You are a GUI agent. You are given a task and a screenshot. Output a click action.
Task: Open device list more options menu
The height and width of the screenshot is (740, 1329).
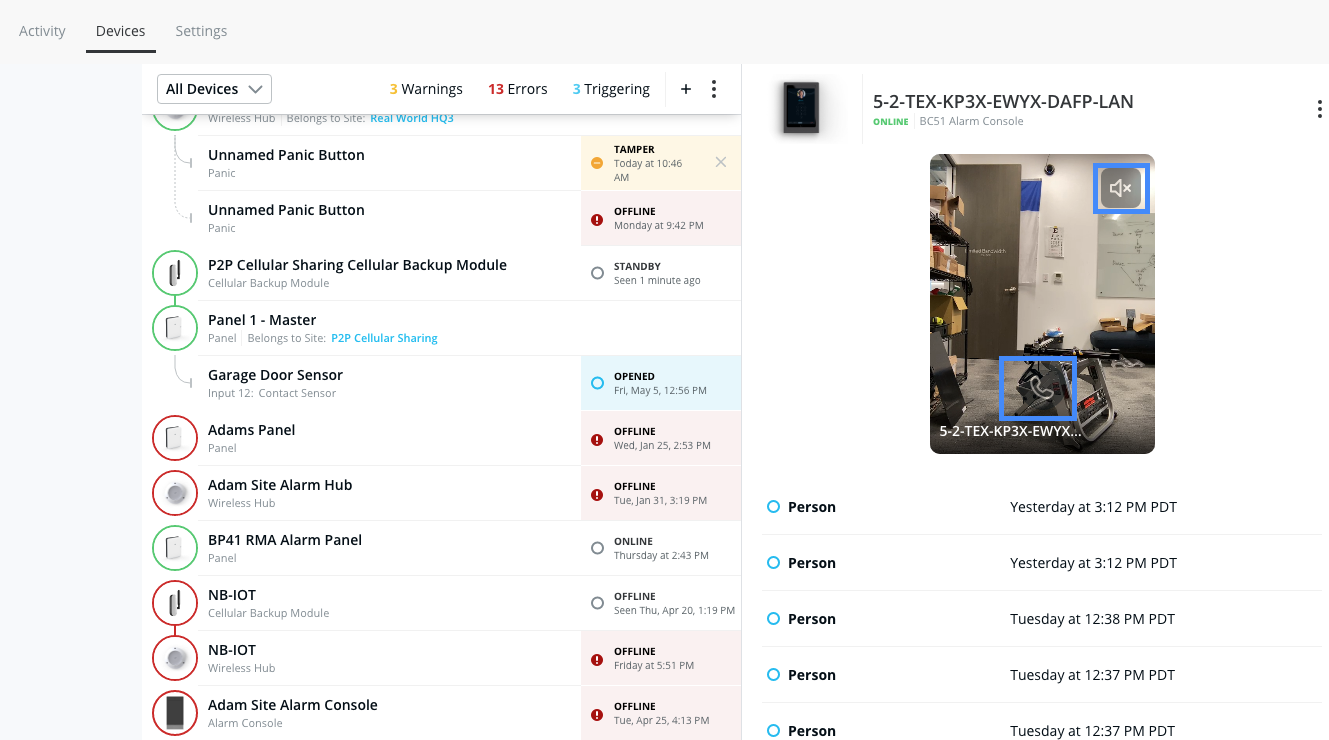point(714,89)
